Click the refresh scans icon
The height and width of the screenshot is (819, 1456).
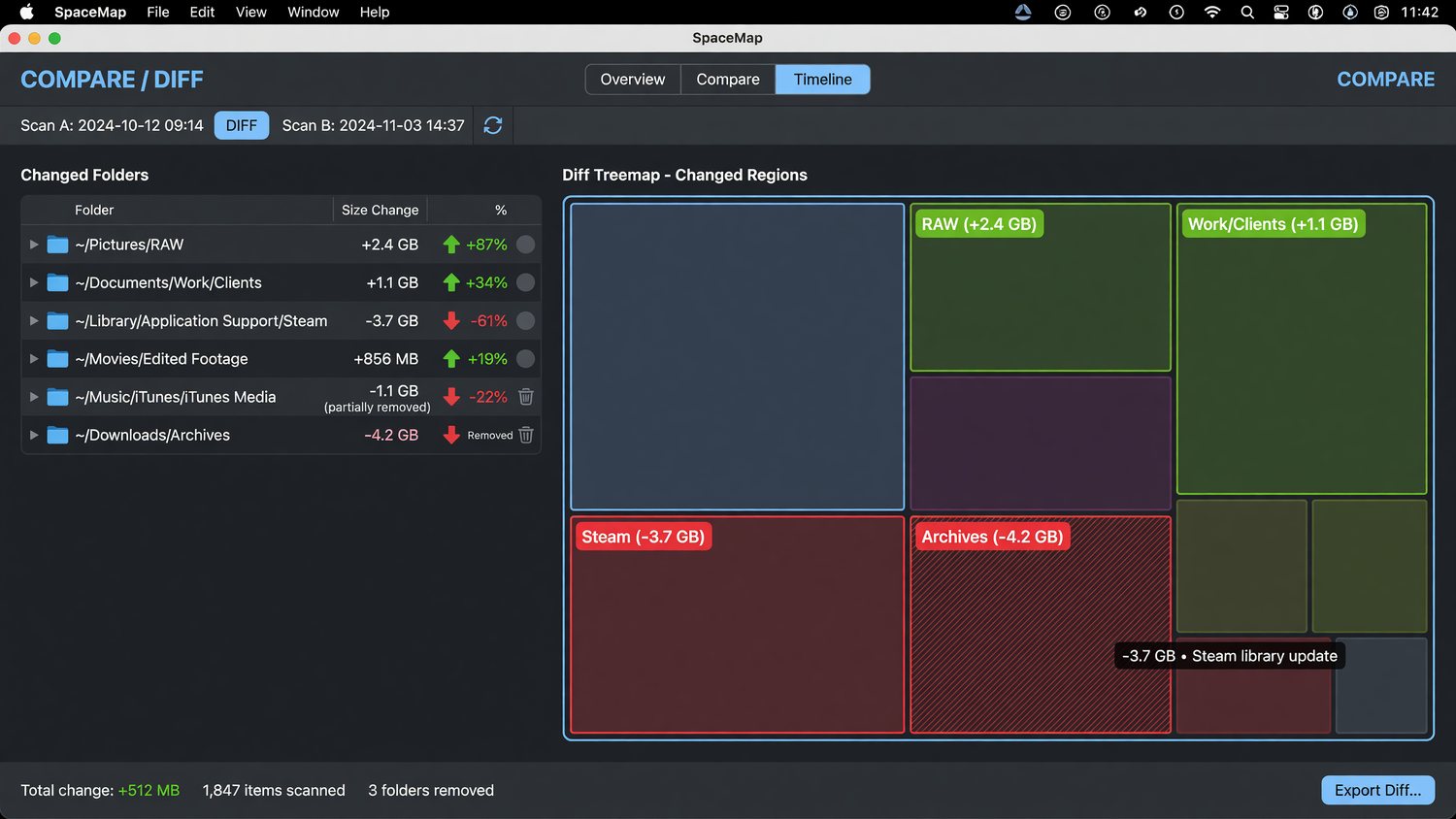[x=493, y=125]
